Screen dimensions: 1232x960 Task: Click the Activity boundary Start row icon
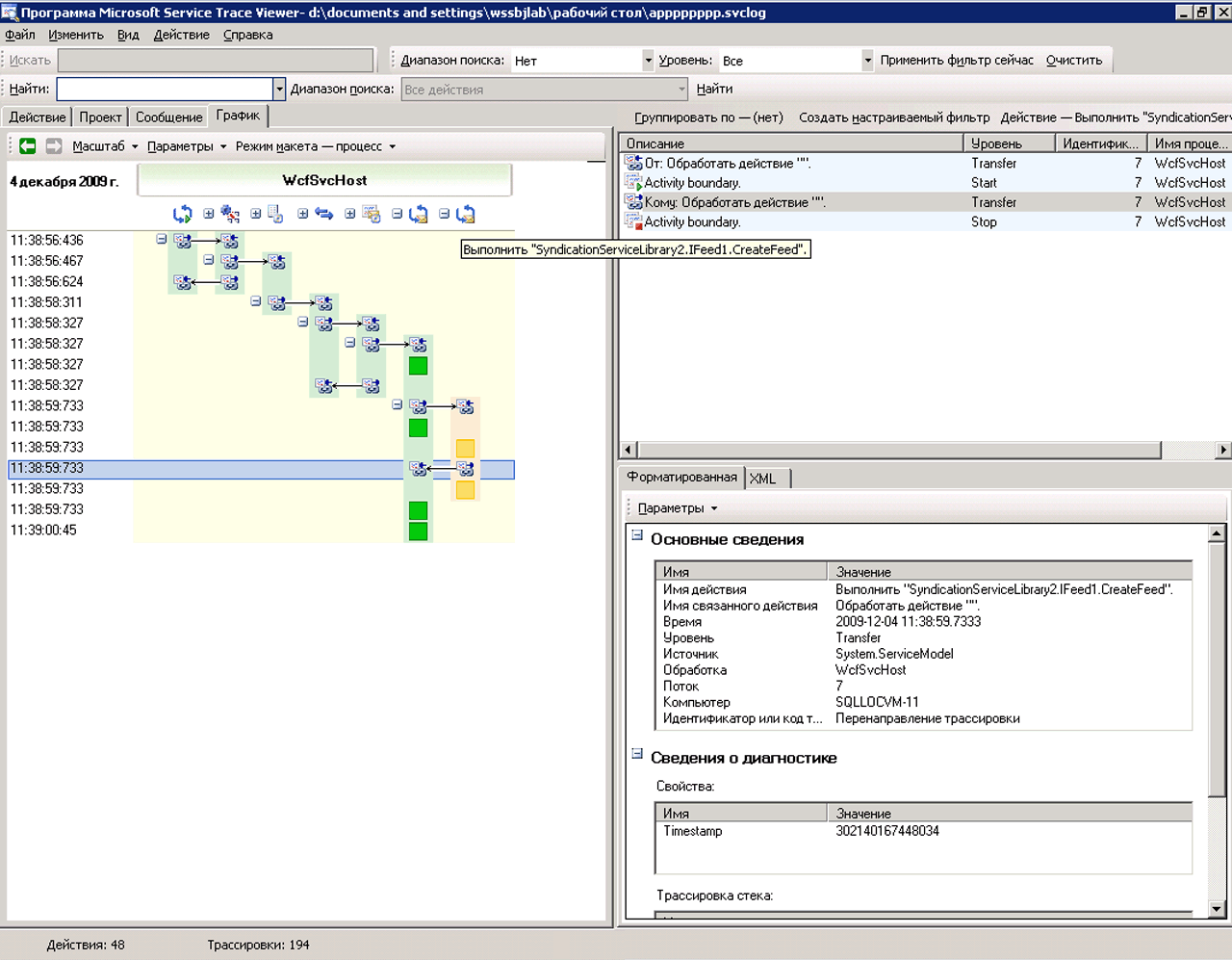[x=633, y=182]
